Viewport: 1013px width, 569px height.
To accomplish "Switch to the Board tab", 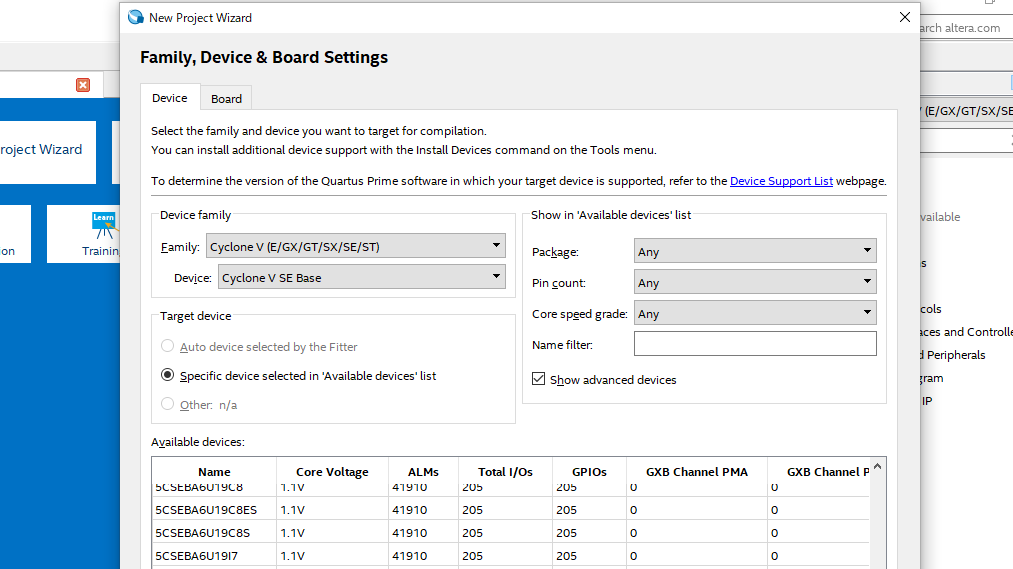I will [x=226, y=99].
